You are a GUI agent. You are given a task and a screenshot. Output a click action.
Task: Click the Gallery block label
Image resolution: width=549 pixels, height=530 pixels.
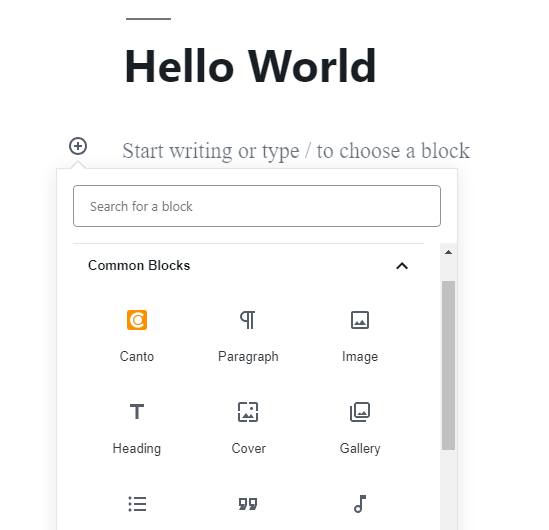tap(360, 448)
